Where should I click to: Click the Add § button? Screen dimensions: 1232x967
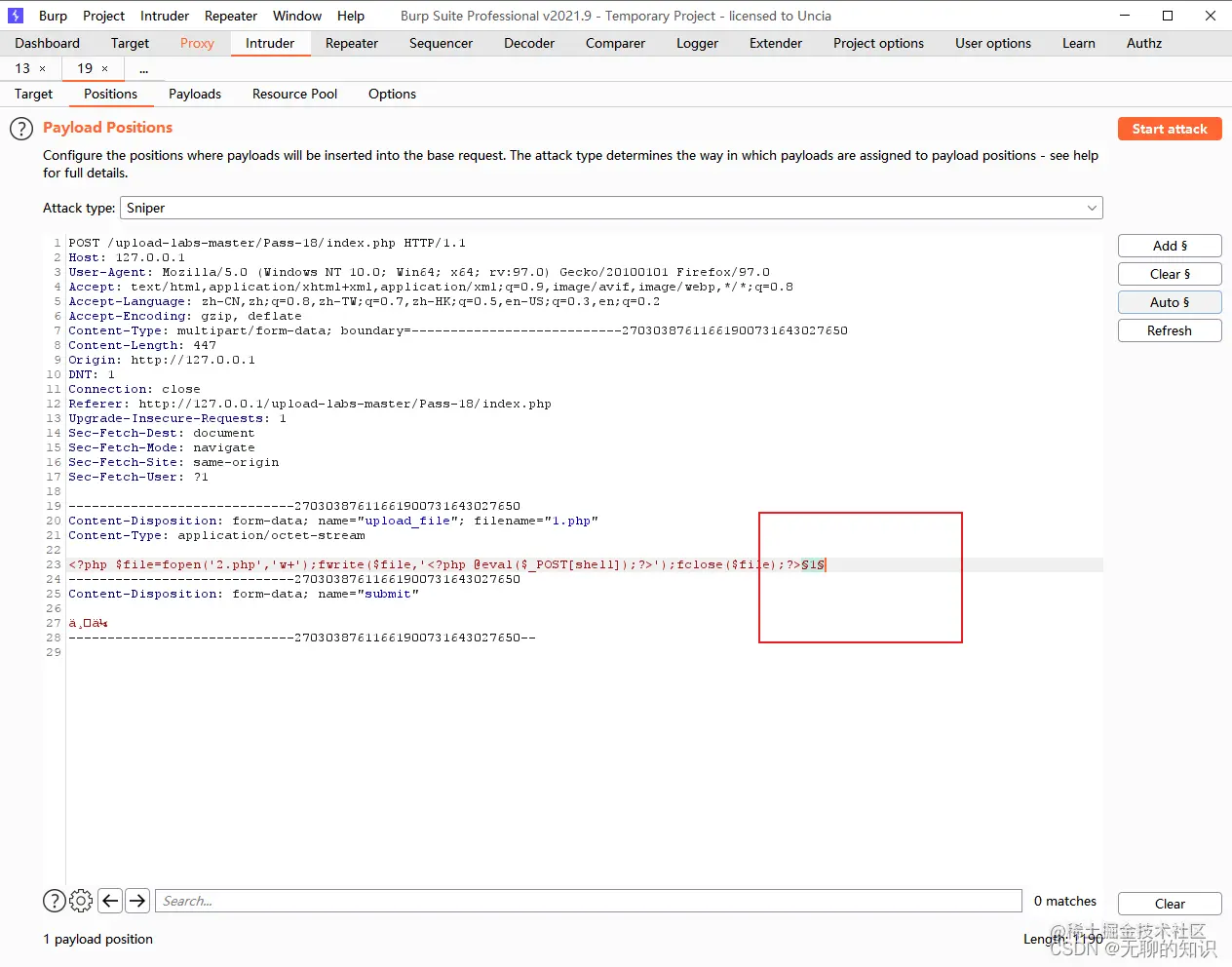(1170, 246)
